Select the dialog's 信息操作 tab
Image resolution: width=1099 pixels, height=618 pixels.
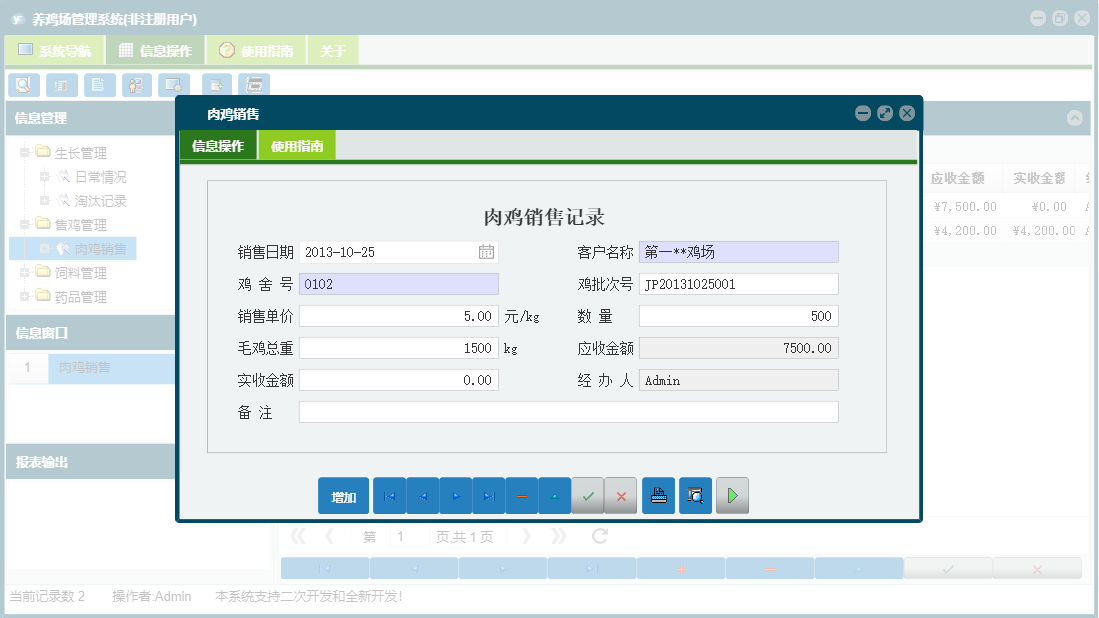(x=218, y=146)
